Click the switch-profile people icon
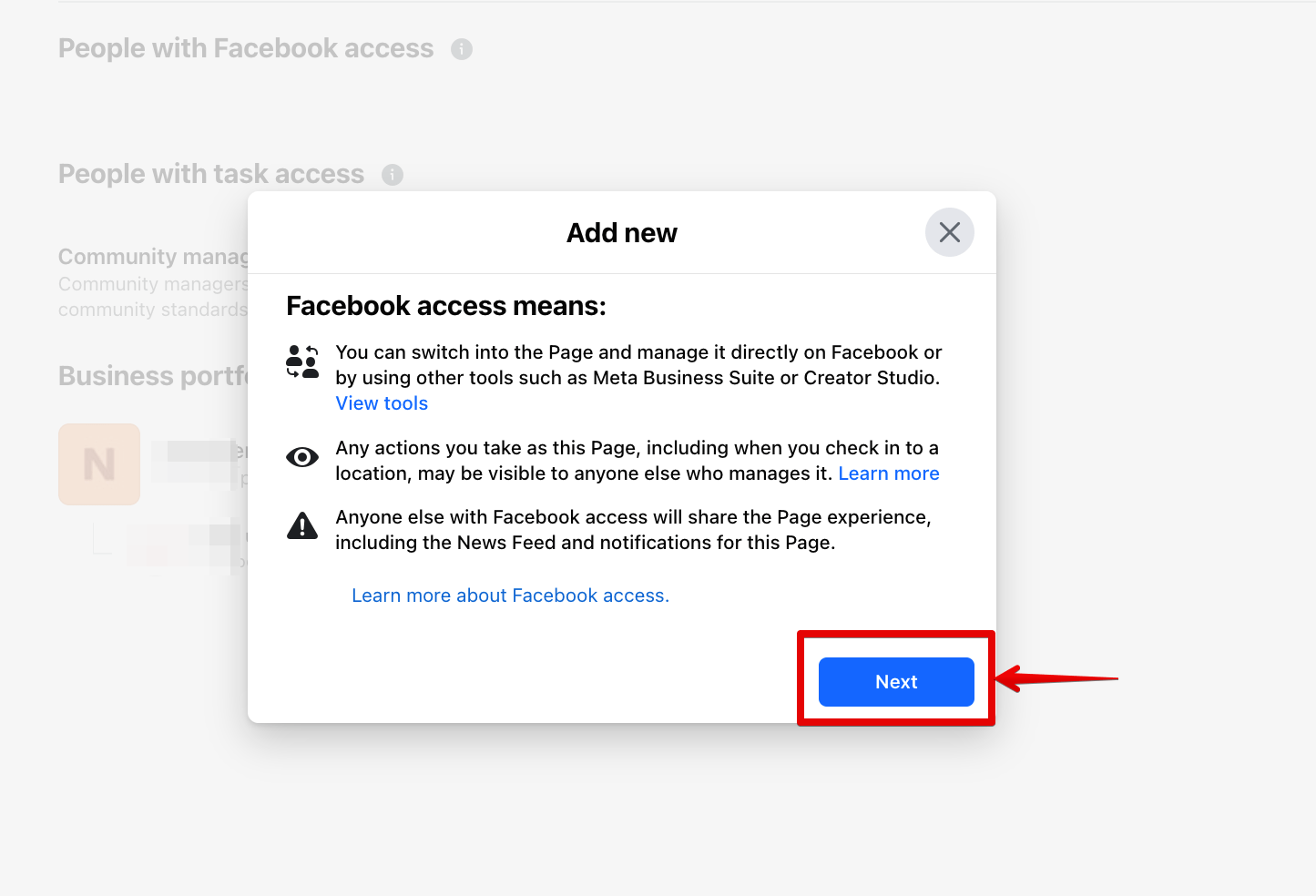This screenshot has width=1316, height=896. [x=302, y=361]
